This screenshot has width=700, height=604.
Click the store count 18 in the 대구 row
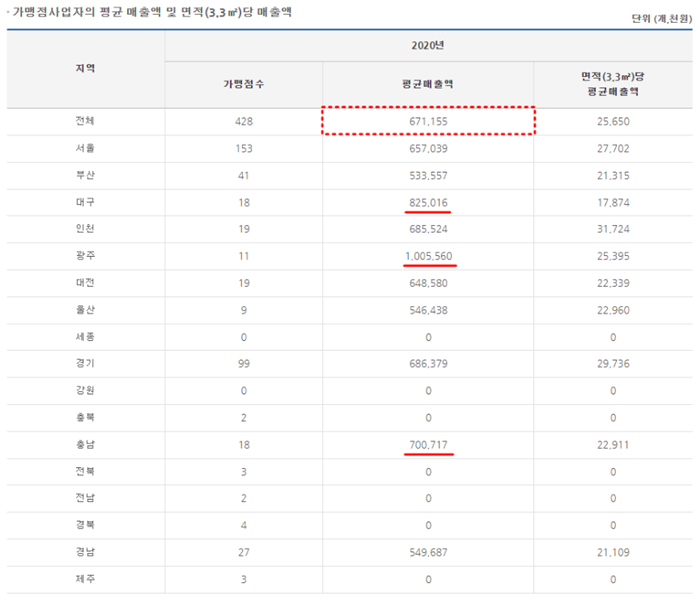244,203
